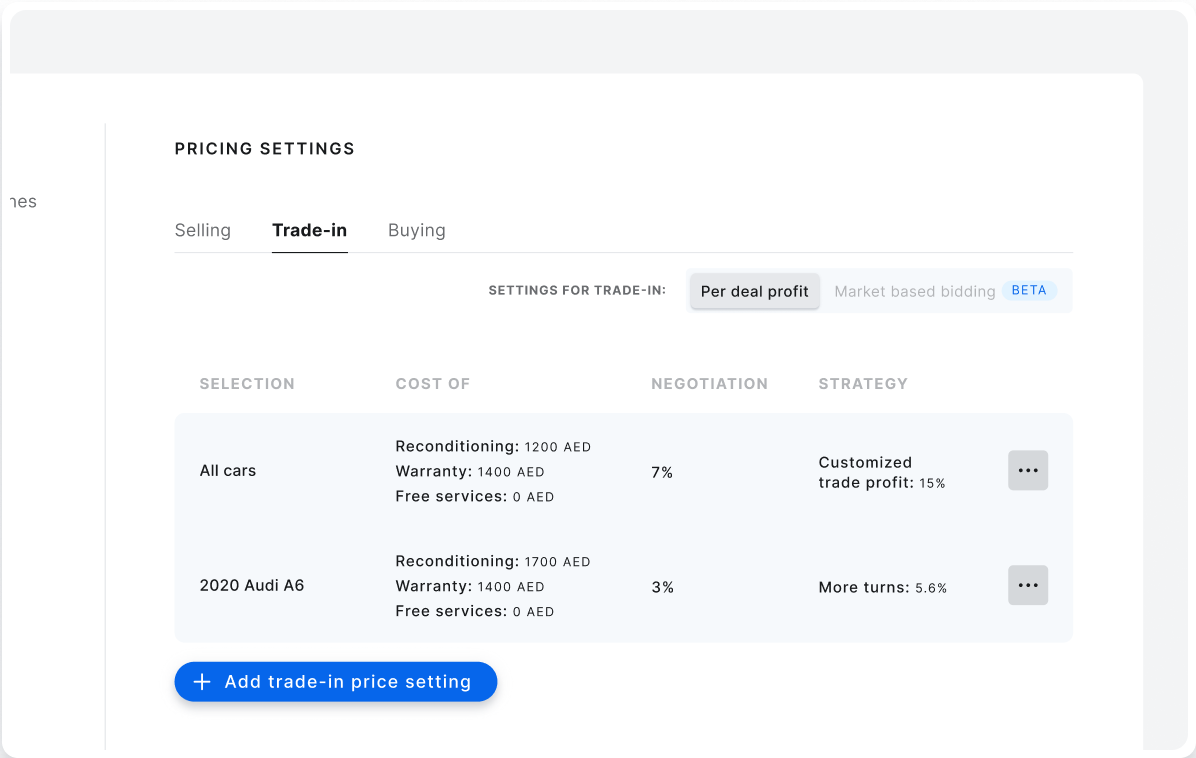
Task: Click the 3% negotiation value
Action: coord(662,587)
